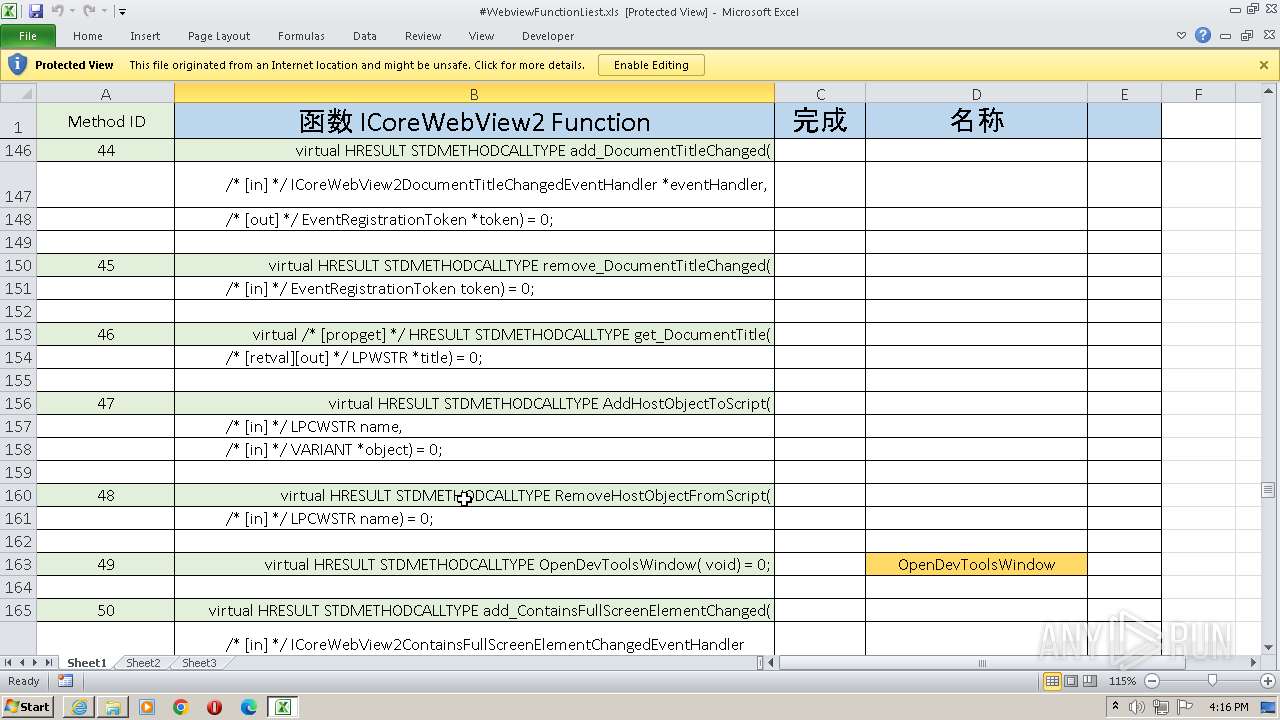The image size is (1280, 720).
Task: Launch Internet Explorer from taskbar
Action: [79, 707]
